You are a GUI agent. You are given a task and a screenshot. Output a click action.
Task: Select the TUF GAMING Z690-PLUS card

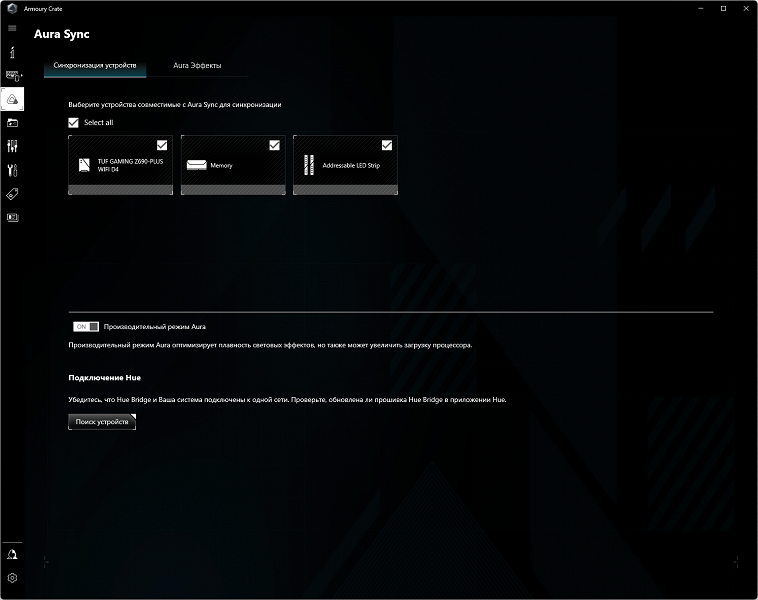click(120, 165)
